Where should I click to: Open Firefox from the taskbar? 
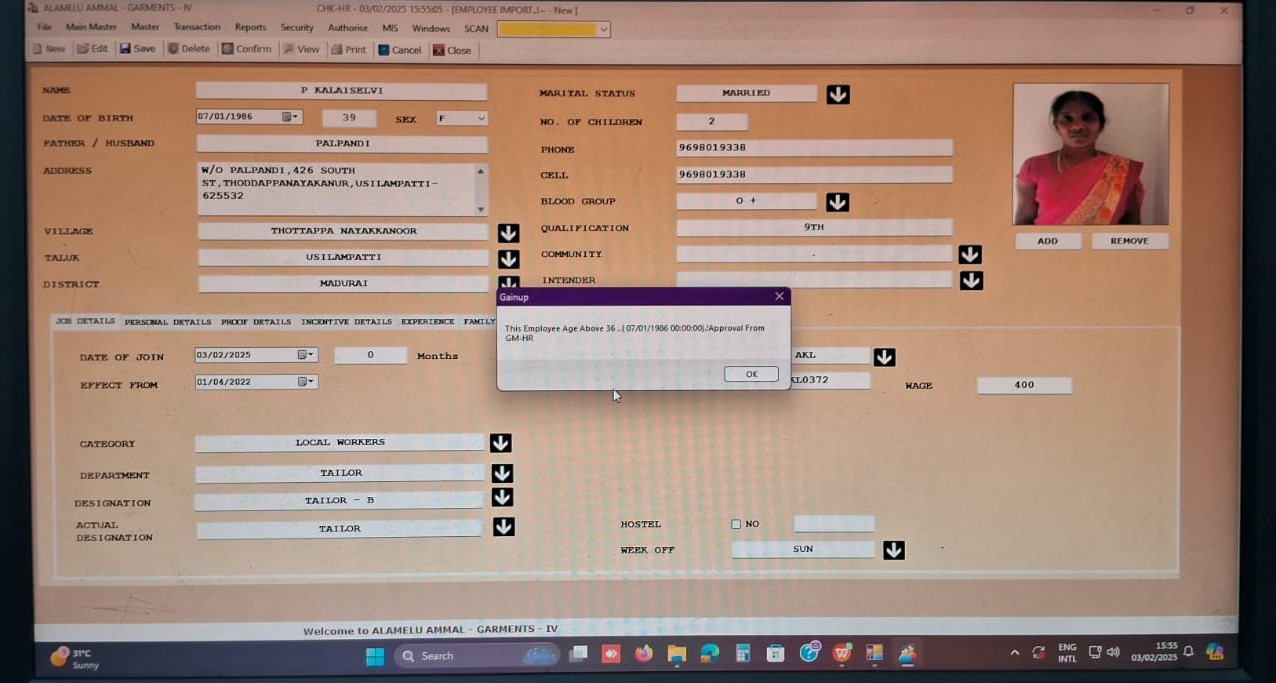(x=643, y=654)
